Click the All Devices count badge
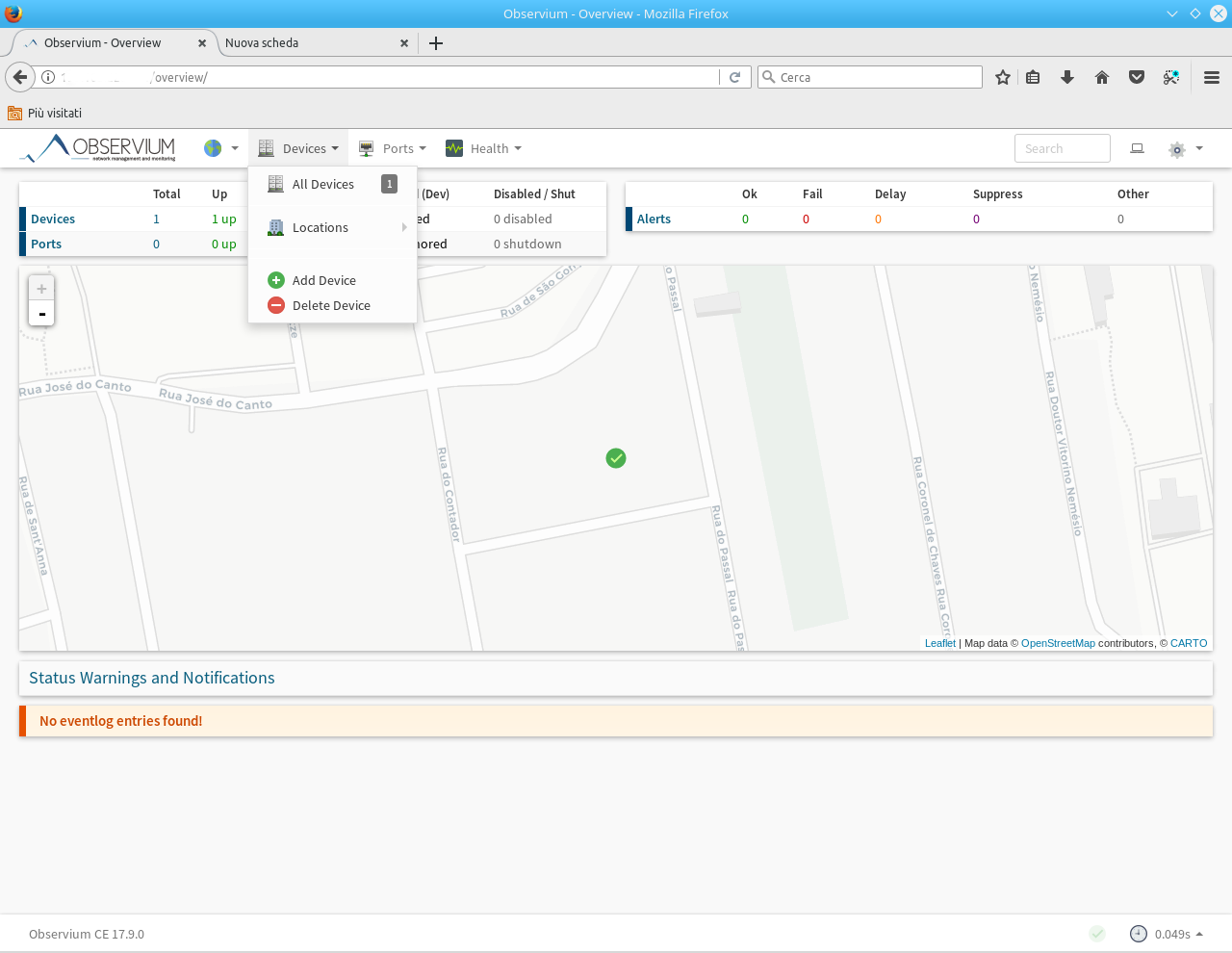The height and width of the screenshot is (953, 1232). tap(389, 184)
